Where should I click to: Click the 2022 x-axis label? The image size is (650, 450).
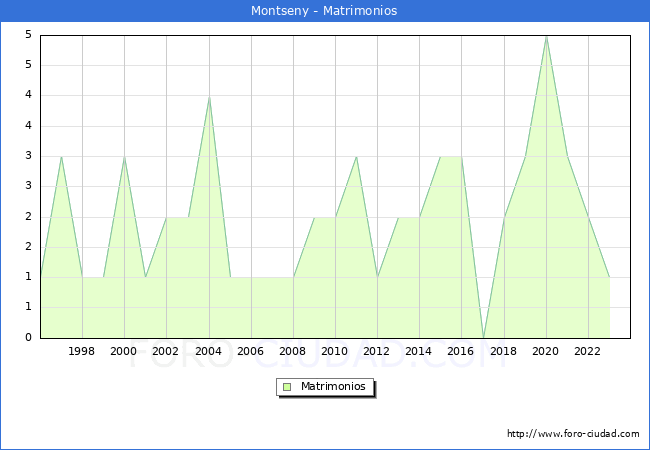(587, 351)
